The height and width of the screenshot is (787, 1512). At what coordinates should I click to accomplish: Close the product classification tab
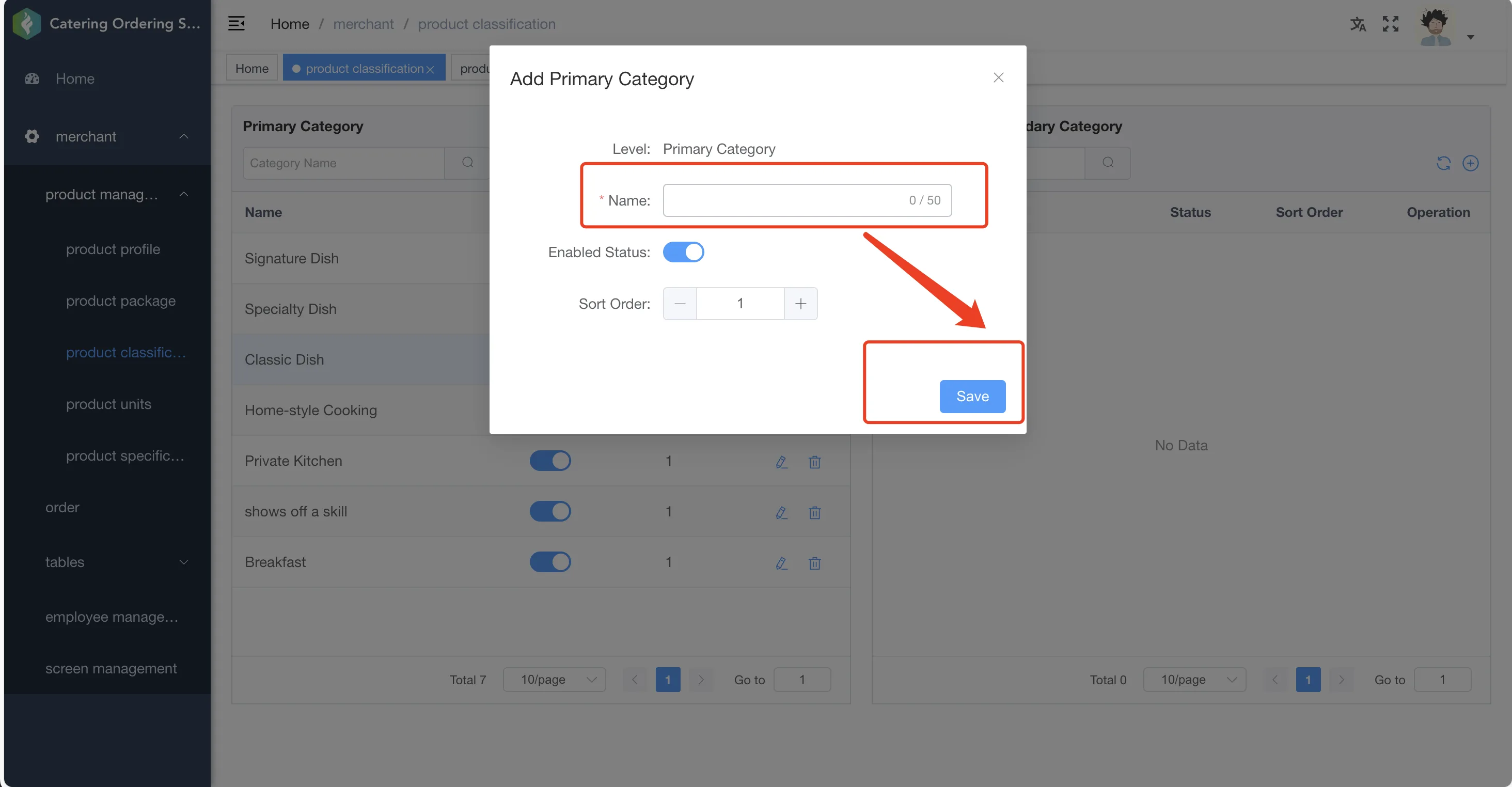pyautogui.click(x=430, y=69)
